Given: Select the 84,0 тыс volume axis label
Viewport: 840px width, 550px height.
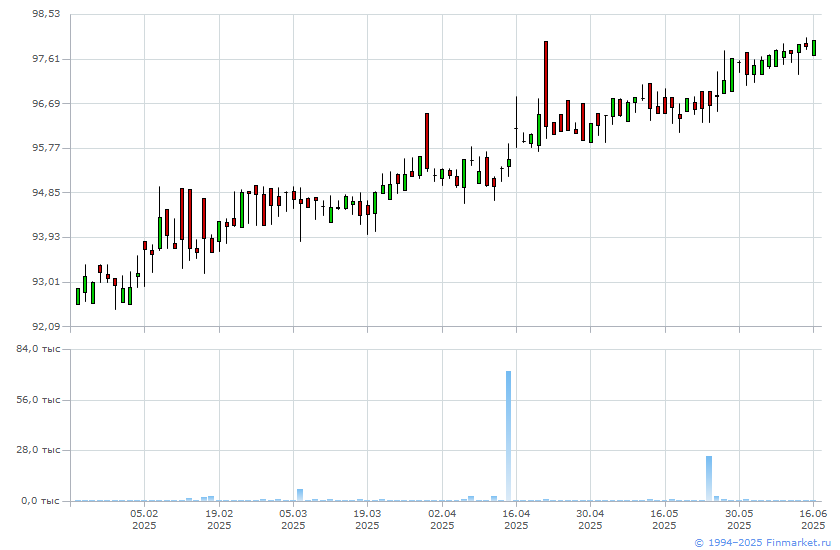Looking at the screenshot, I should [x=39, y=349].
